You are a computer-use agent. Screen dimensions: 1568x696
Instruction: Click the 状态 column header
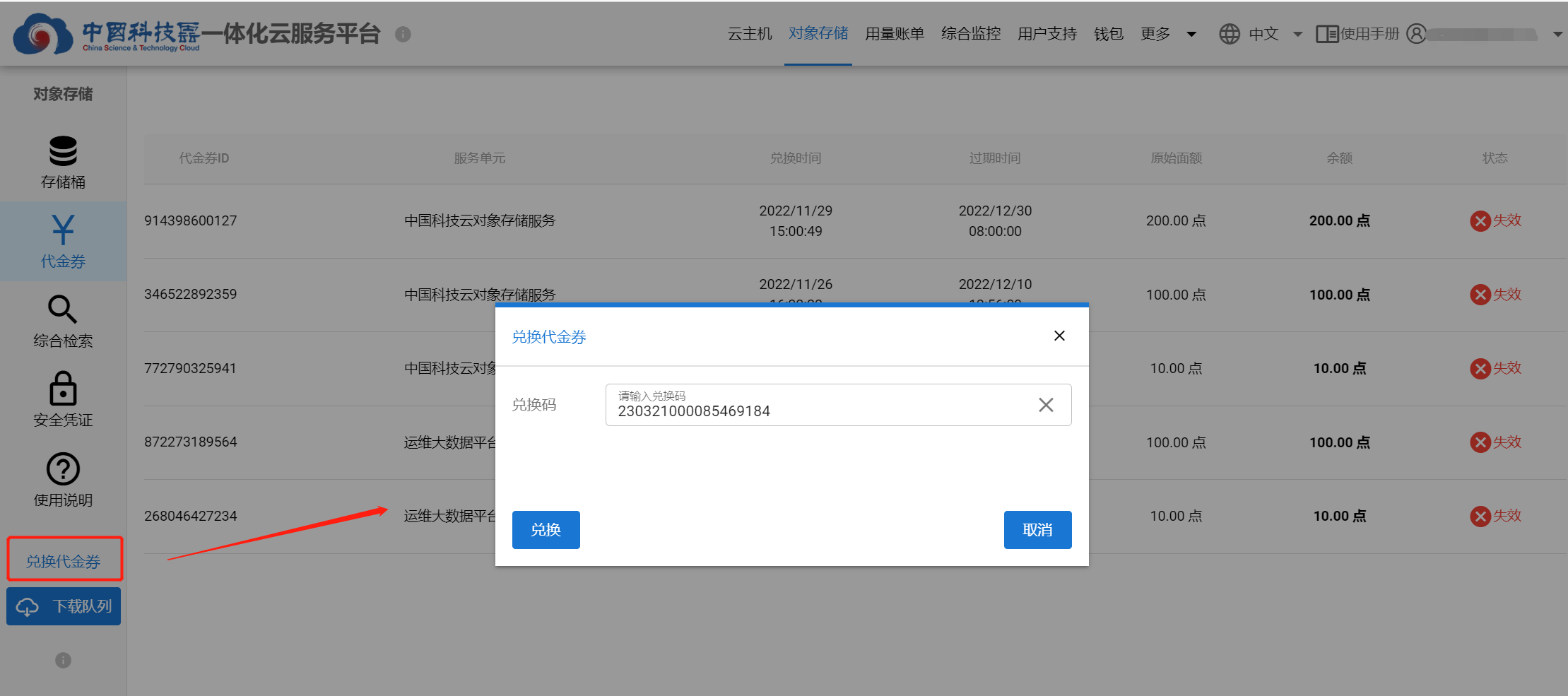(x=1495, y=158)
